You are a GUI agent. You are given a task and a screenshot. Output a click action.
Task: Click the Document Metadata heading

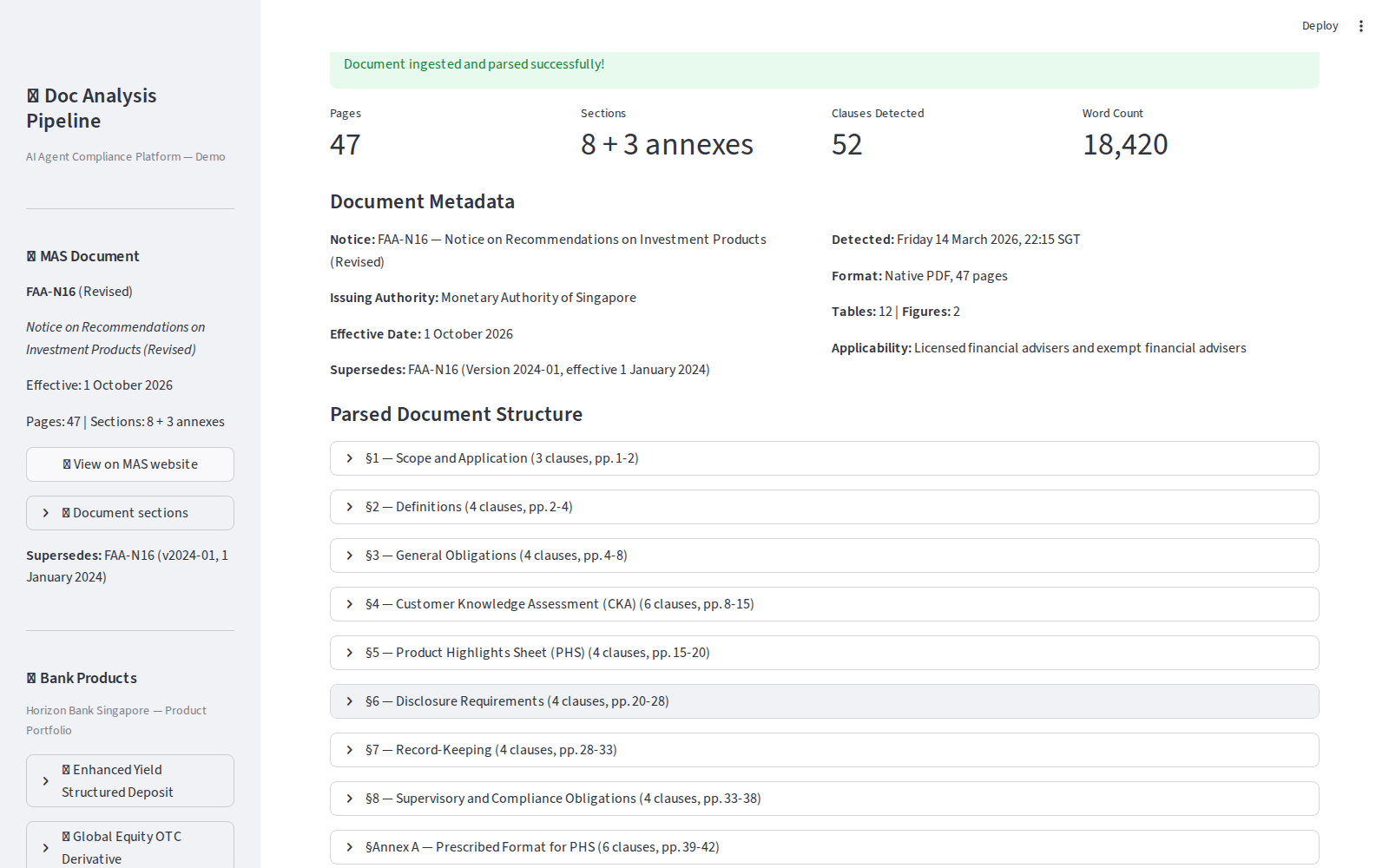click(x=422, y=201)
